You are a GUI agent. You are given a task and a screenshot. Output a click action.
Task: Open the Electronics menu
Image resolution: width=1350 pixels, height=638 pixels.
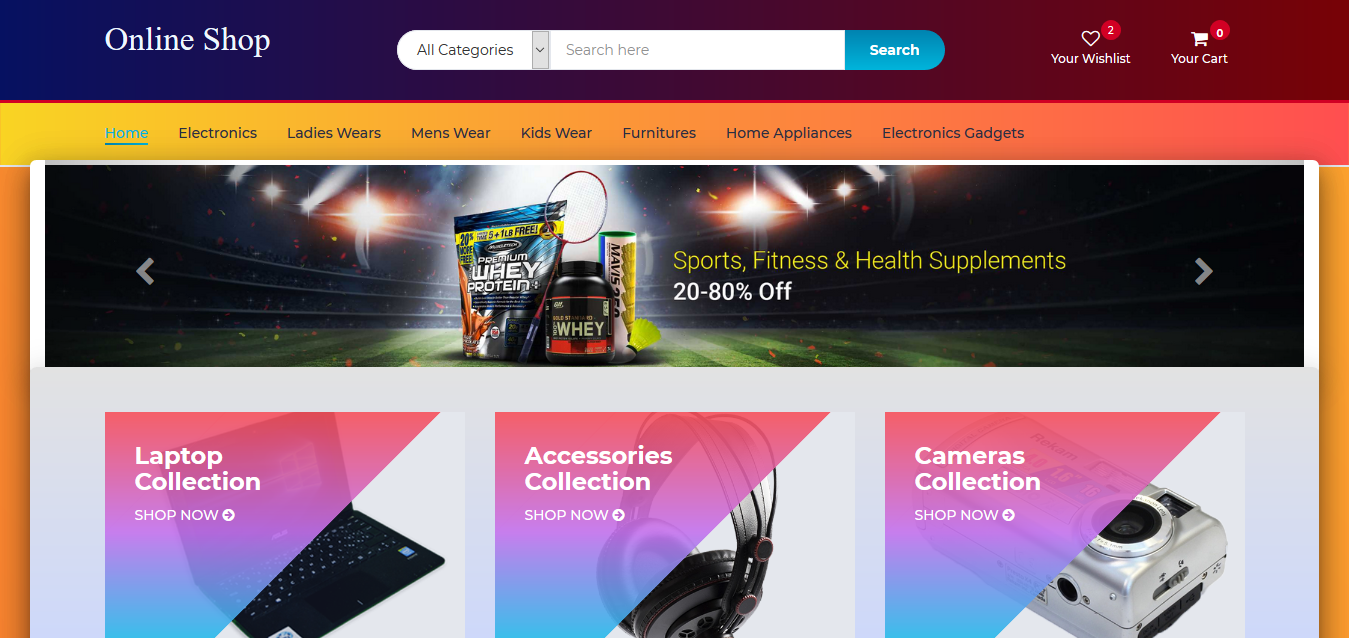click(218, 133)
